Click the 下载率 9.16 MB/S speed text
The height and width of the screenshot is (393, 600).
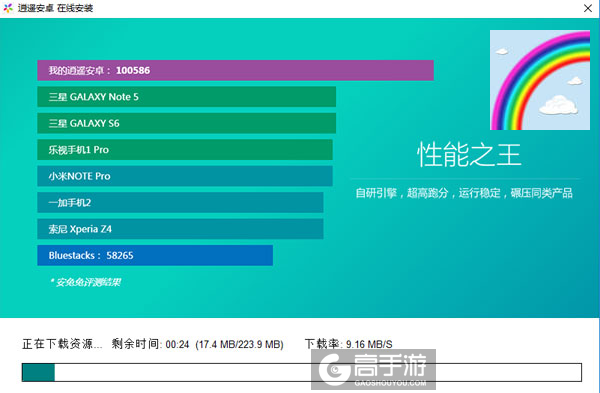pos(349,344)
